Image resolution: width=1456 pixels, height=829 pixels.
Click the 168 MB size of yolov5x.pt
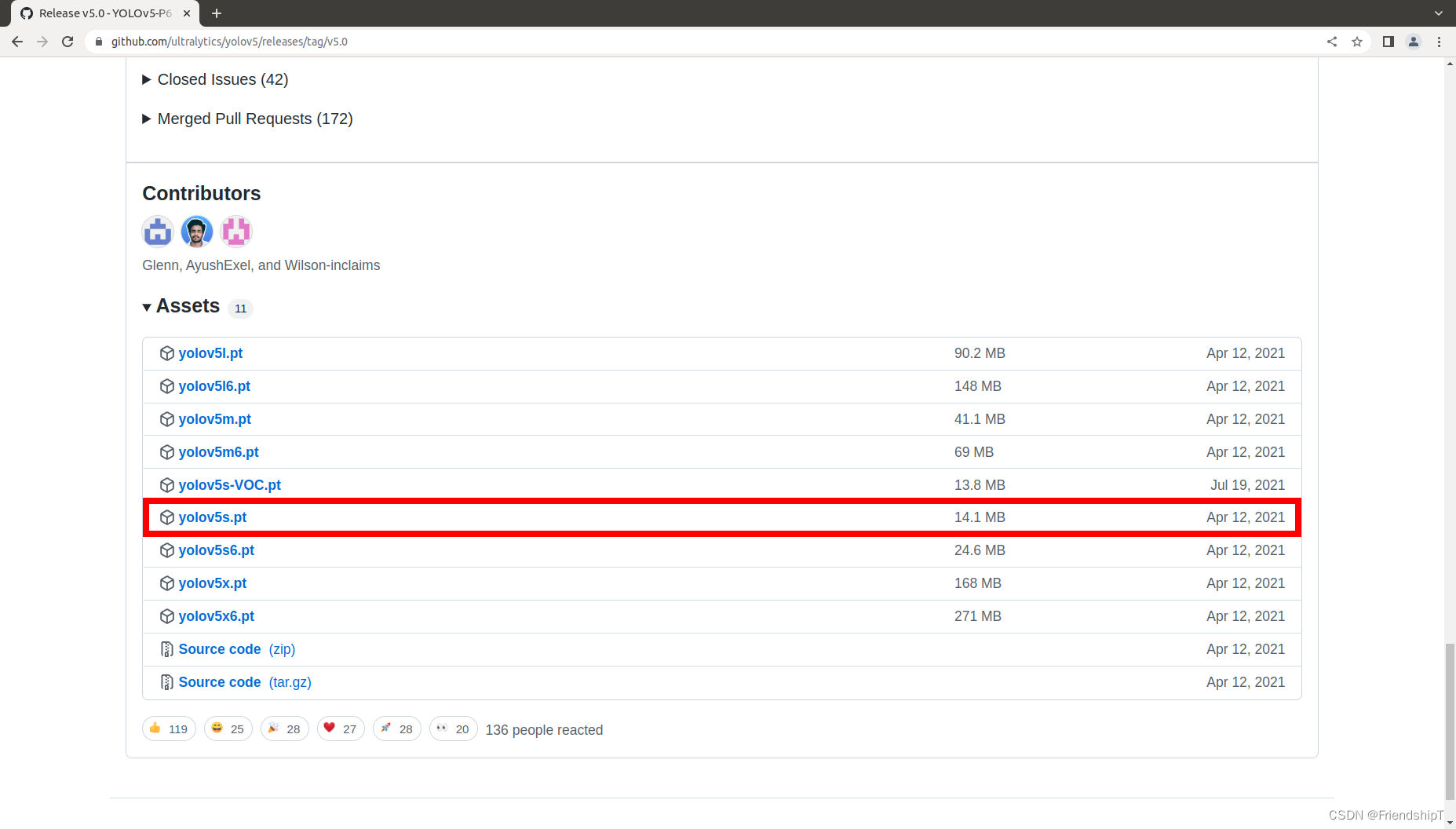tap(978, 583)
